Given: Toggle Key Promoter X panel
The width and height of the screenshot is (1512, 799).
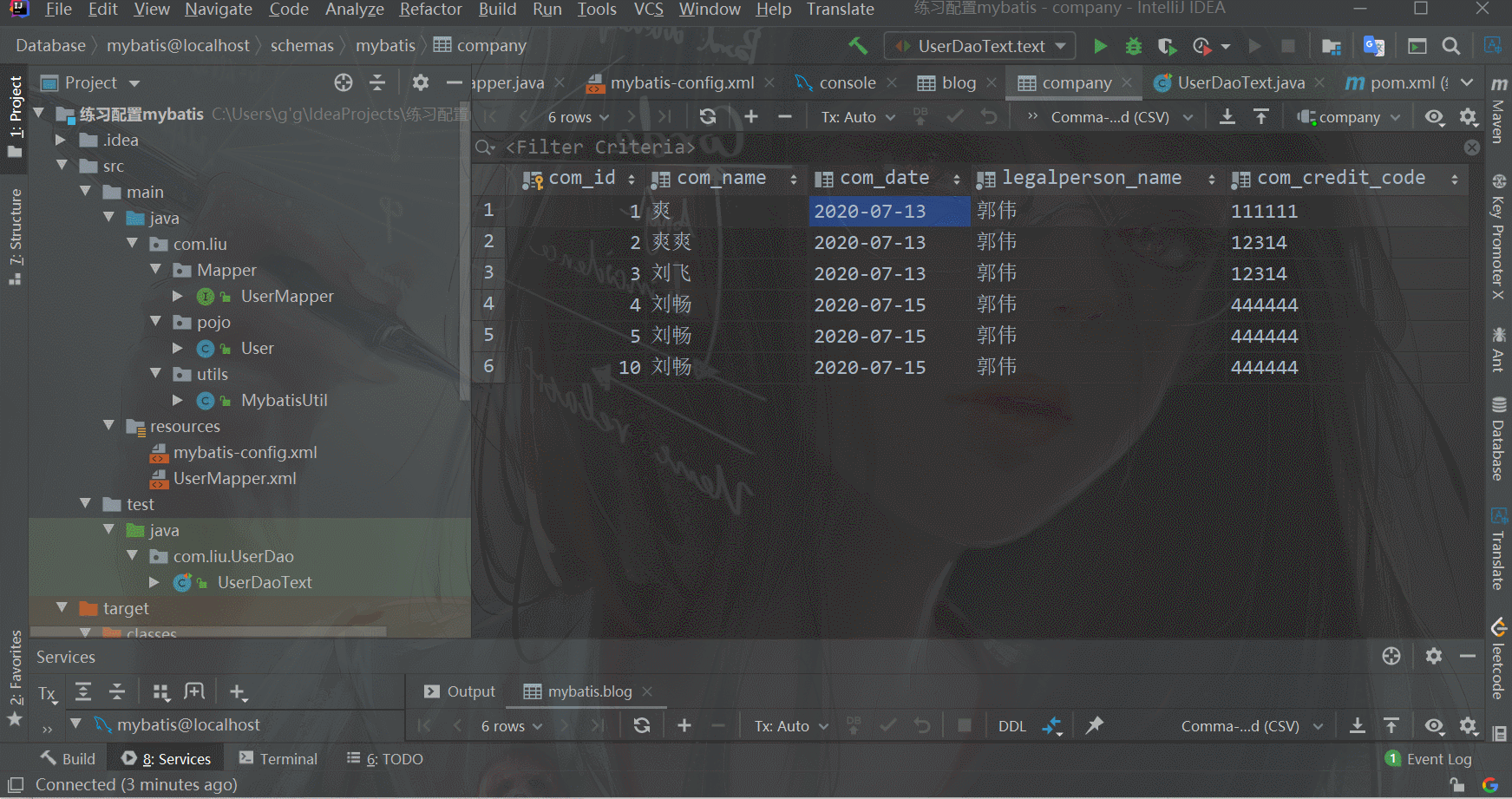Looking at the screenshot, I should coord(1498,238).
